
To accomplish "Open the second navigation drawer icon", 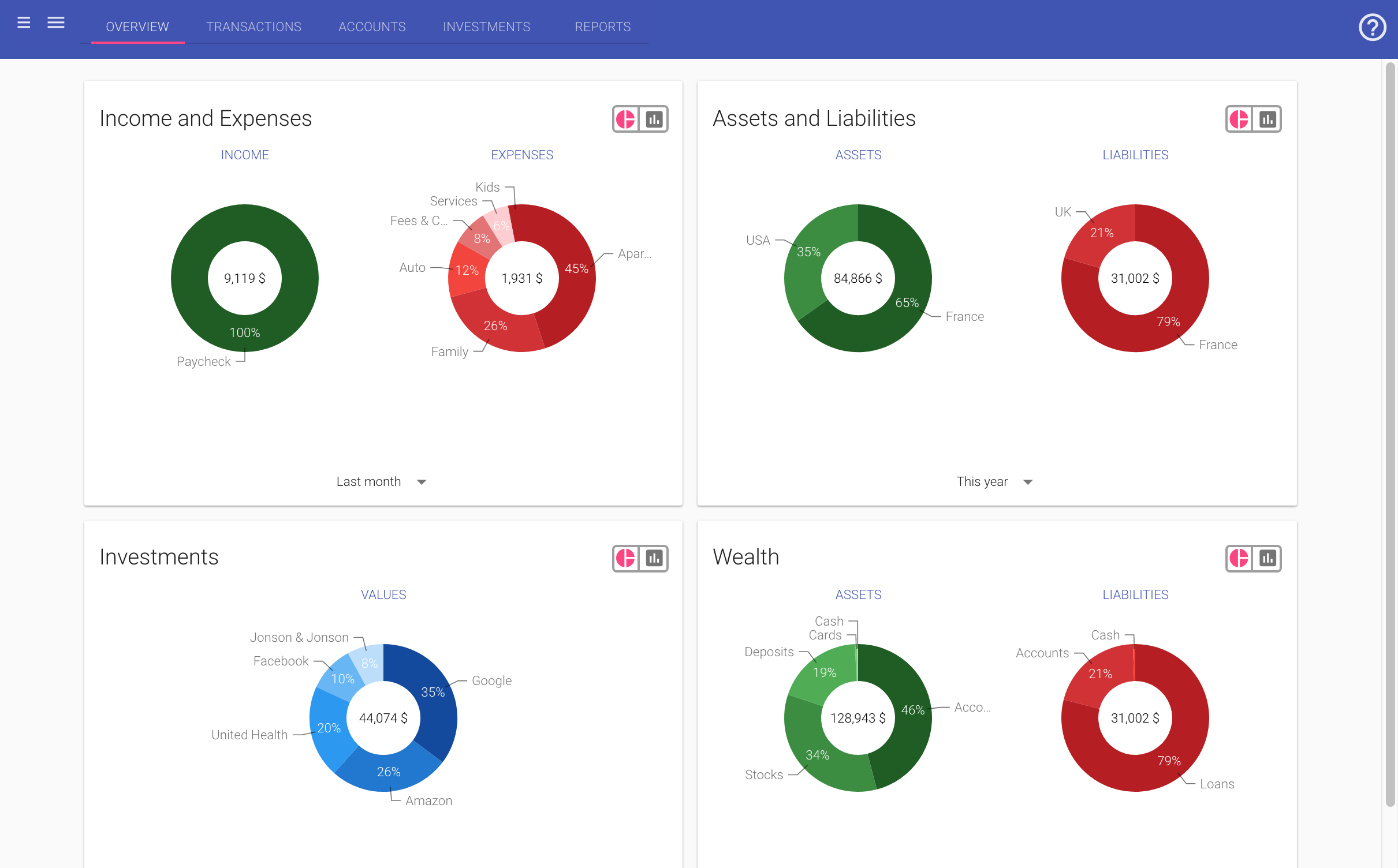I will click(56, 23).
